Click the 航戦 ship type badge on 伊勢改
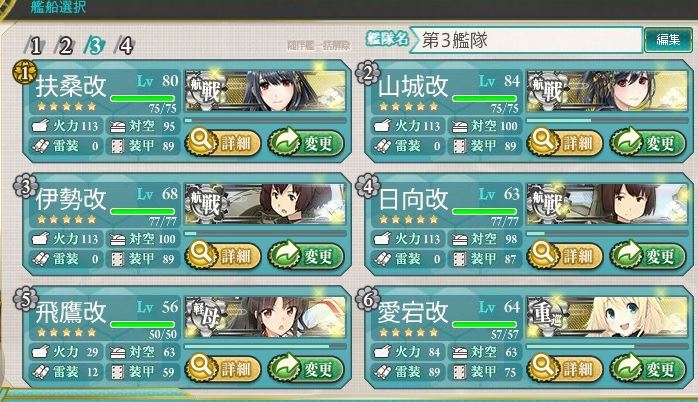This screenshot has width=698, height=402. [x=206, y=203]
